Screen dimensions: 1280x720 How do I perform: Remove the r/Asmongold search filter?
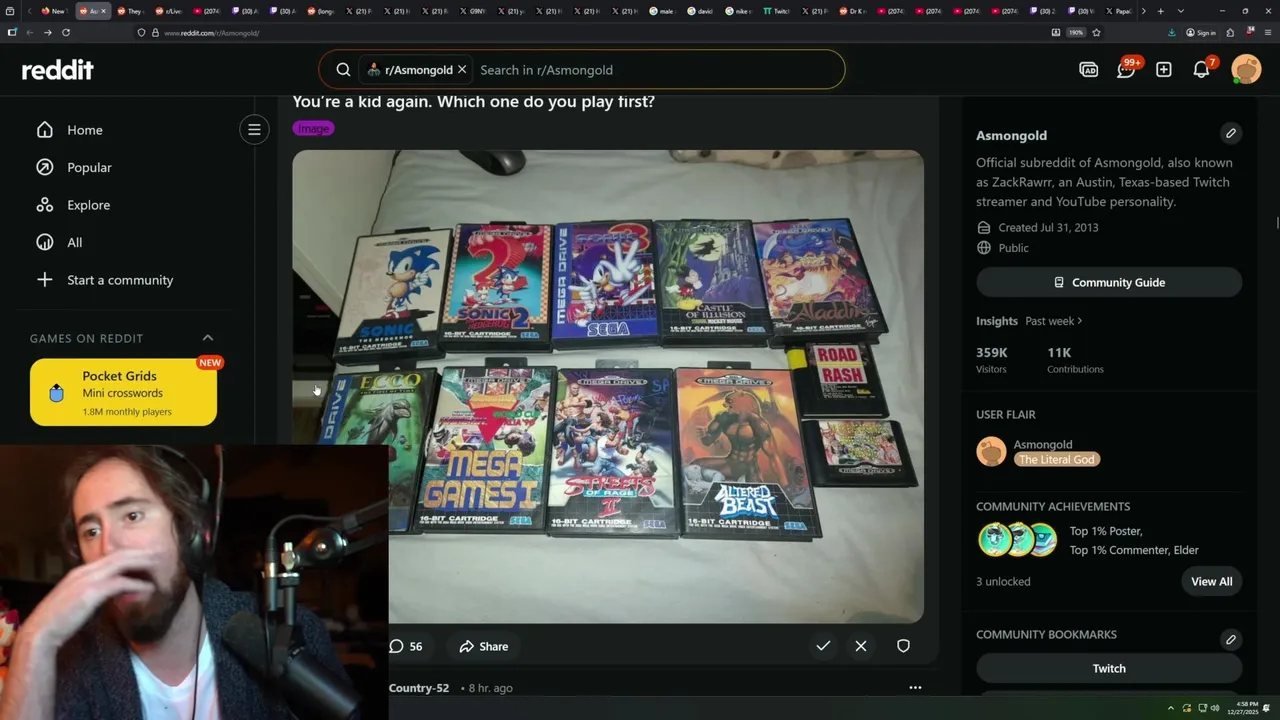pos(462,70)
